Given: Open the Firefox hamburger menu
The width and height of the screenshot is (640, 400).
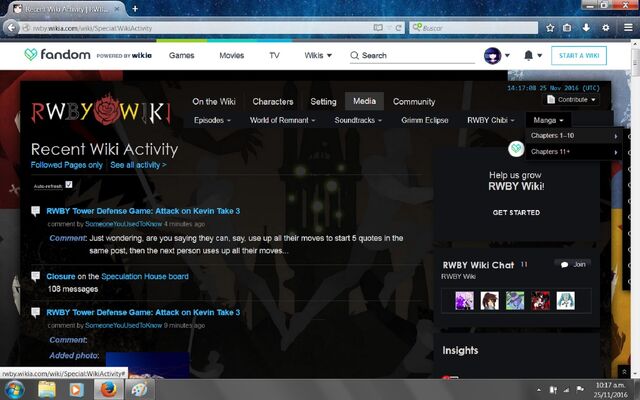Looking at the screenshot, I should (x=628, y=28).
